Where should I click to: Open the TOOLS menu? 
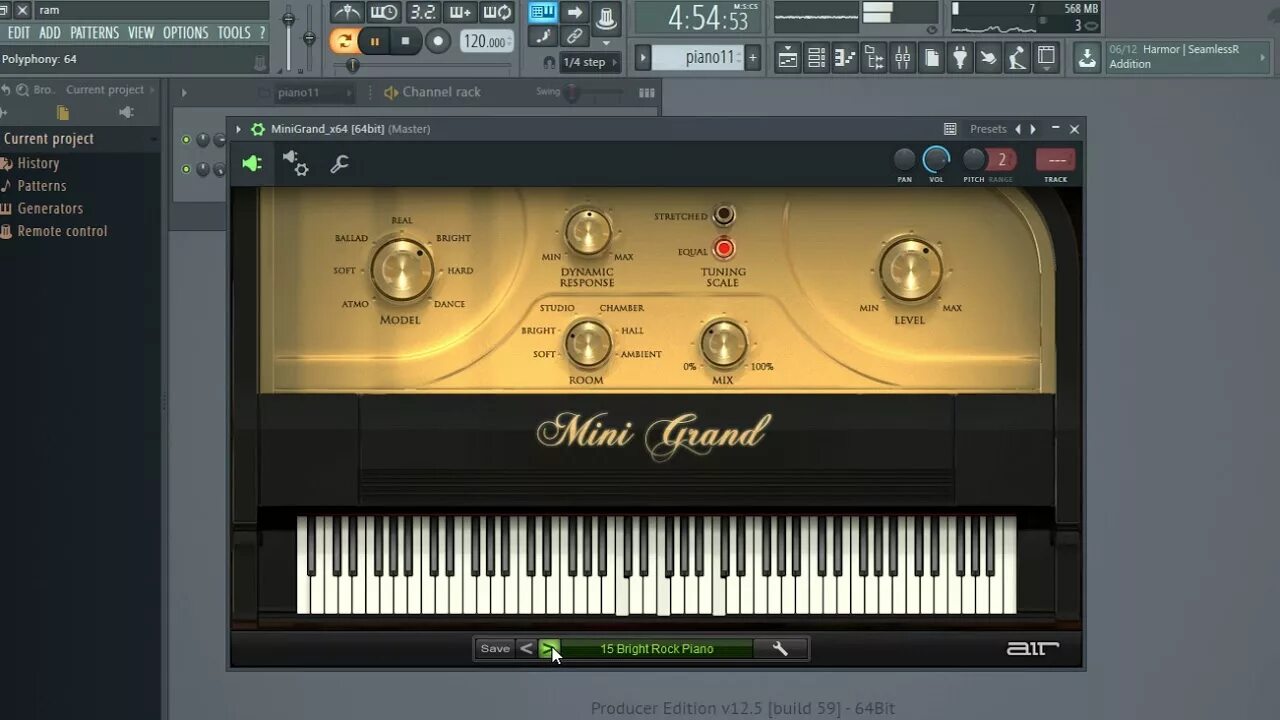234,33
